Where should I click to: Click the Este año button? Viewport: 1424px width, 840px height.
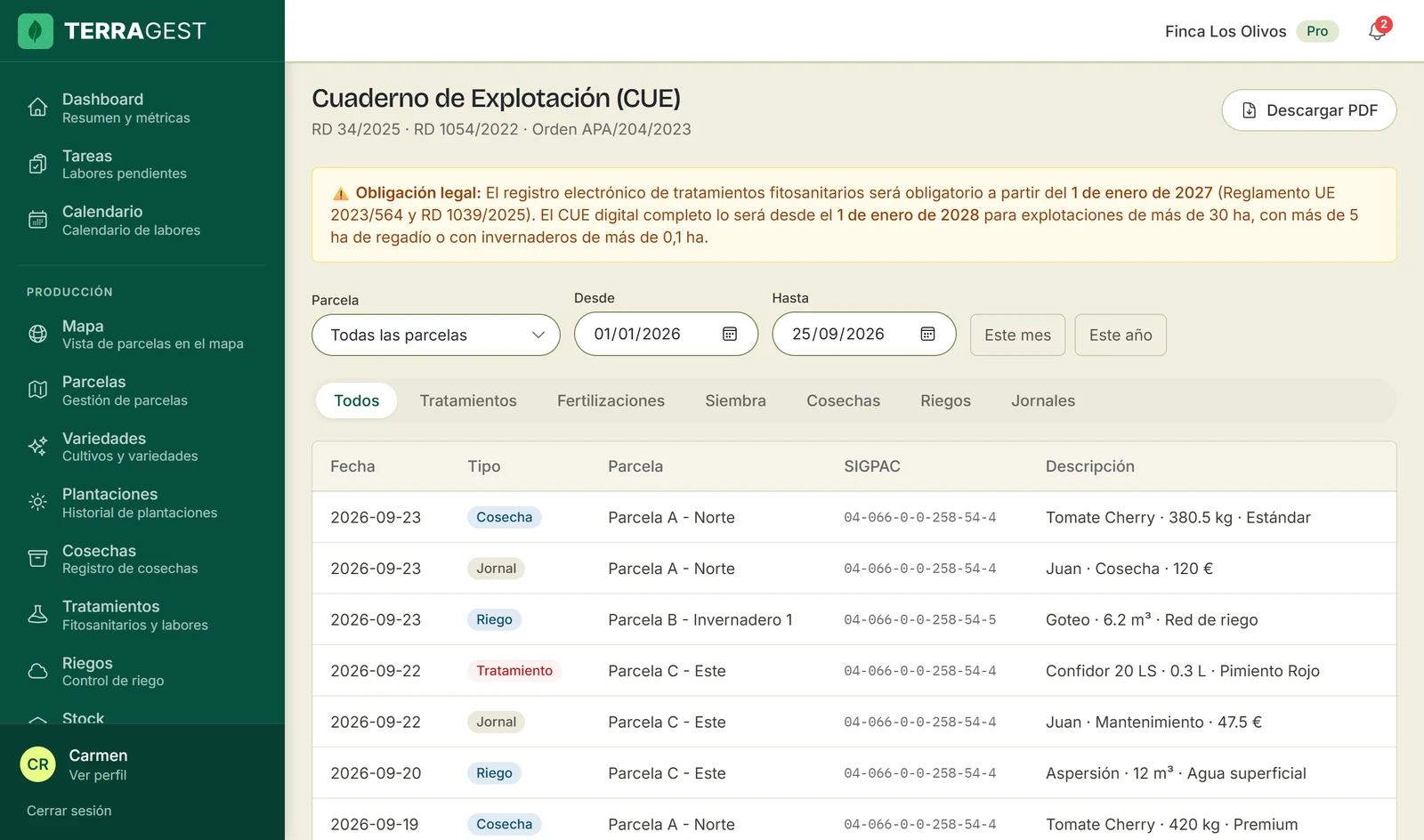tap(1121, 335)
